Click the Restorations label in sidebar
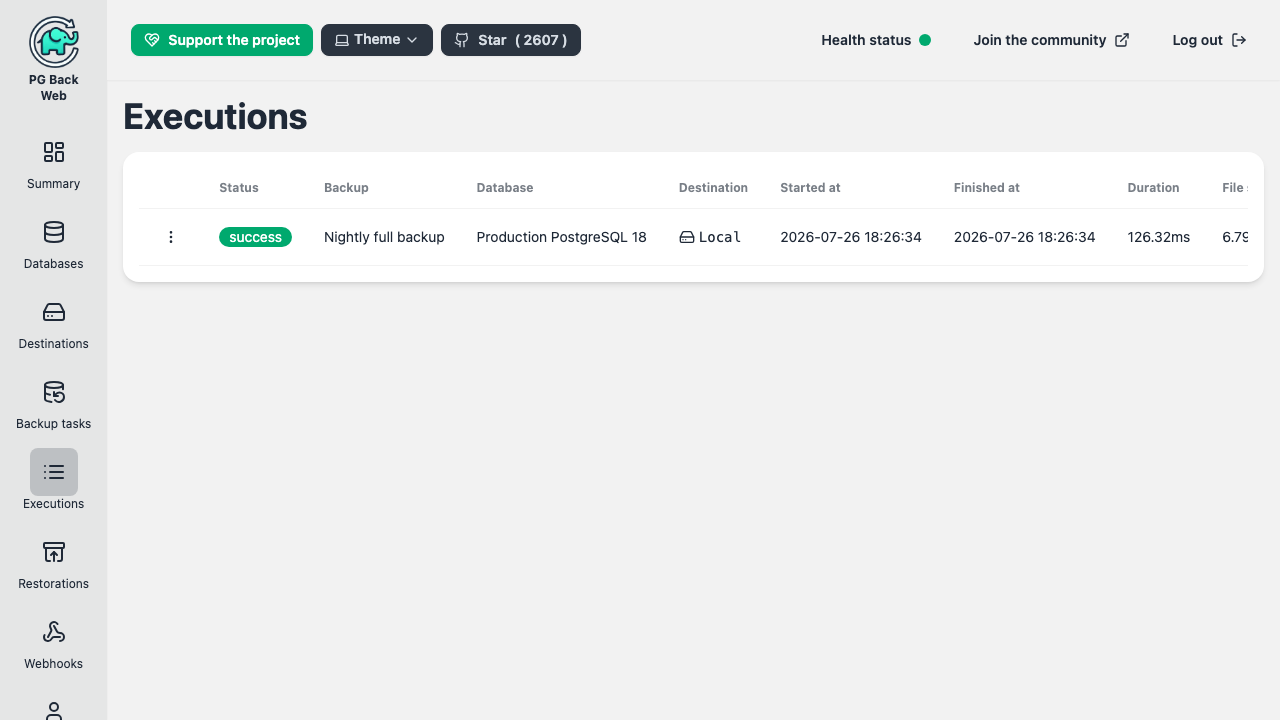 click(x=54, y=584)
